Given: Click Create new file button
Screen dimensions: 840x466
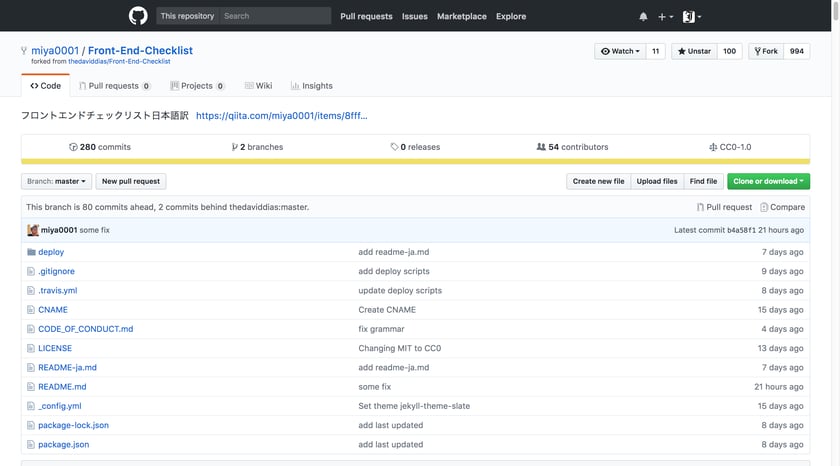Looking at the screenshot, I should [x=598, y=181].
